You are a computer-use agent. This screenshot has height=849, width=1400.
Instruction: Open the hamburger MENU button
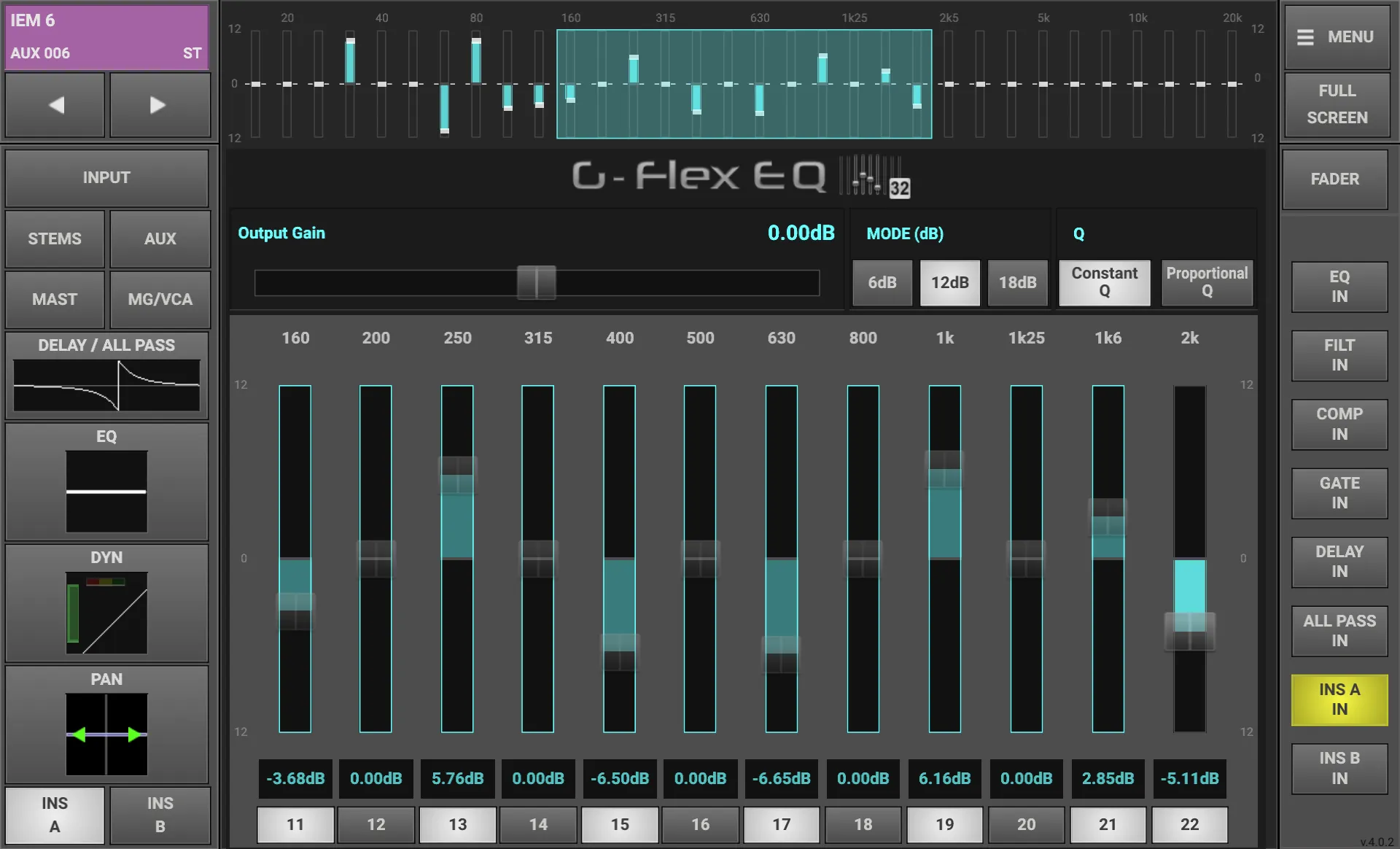point(1337,37)
